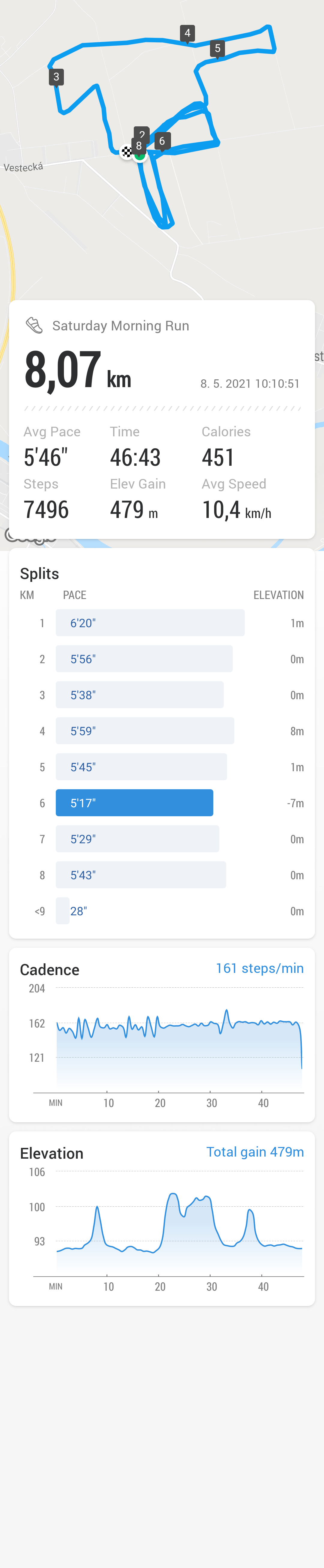Tap the kilometer 8 map marker
The height and width of the screenshot is (1568, 324).
[139, 146]
